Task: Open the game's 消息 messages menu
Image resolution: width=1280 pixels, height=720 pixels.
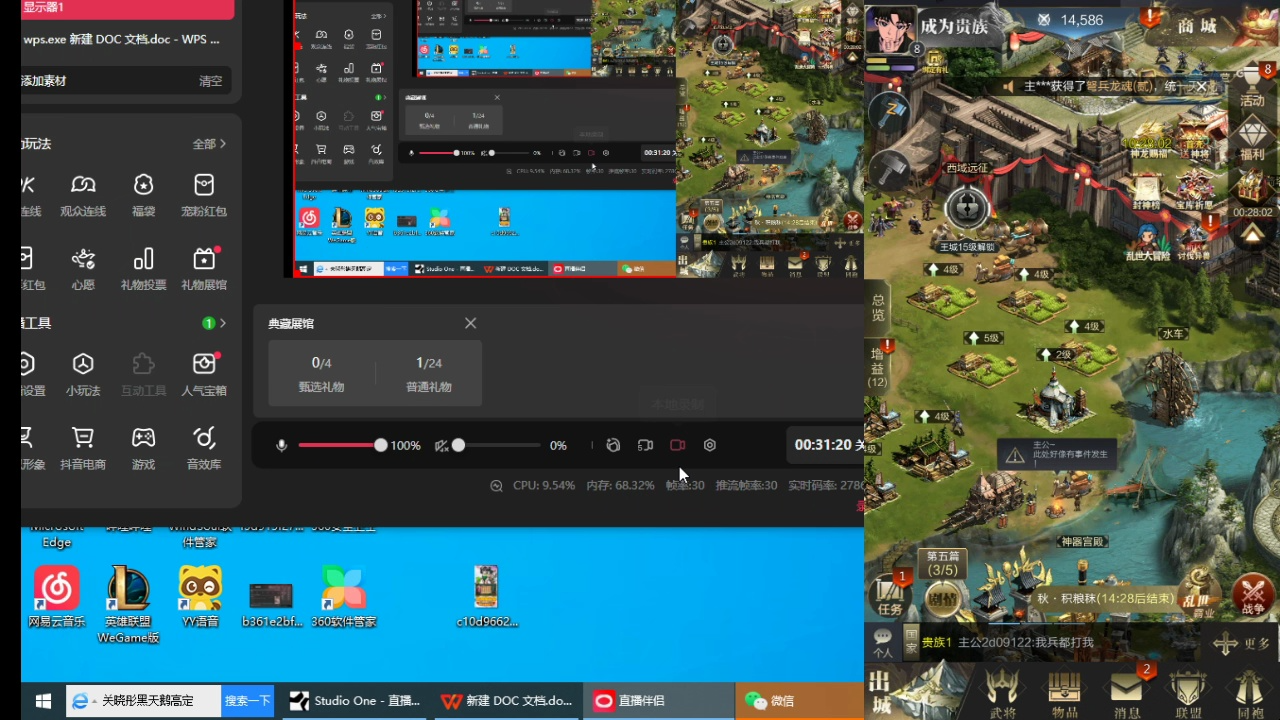Action: pyautogui.click(x=1127, y=694)
